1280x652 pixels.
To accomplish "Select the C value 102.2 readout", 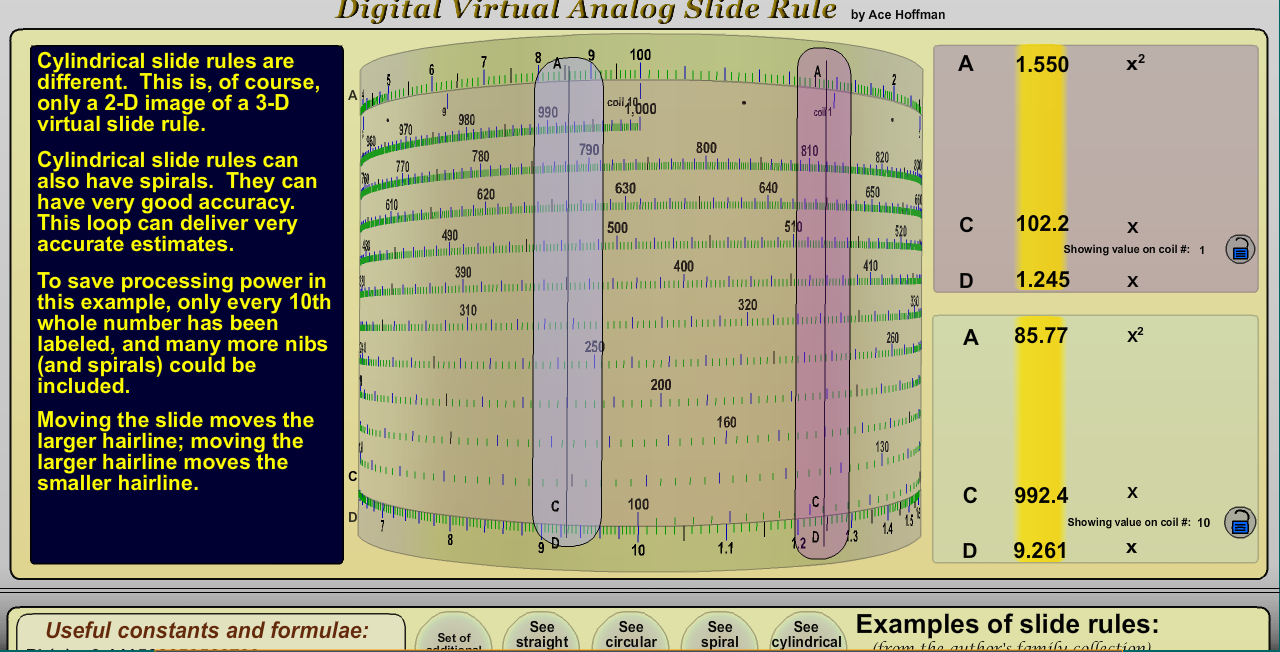I will click(x=1042, y=224).
